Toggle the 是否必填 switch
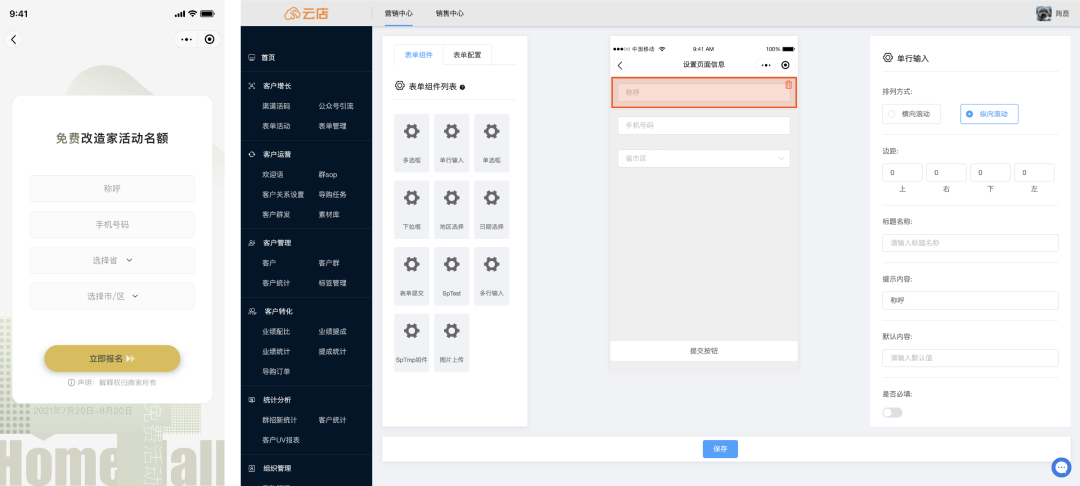The height and width of the screenshot is (486, 1080). [x=892, y=412]
